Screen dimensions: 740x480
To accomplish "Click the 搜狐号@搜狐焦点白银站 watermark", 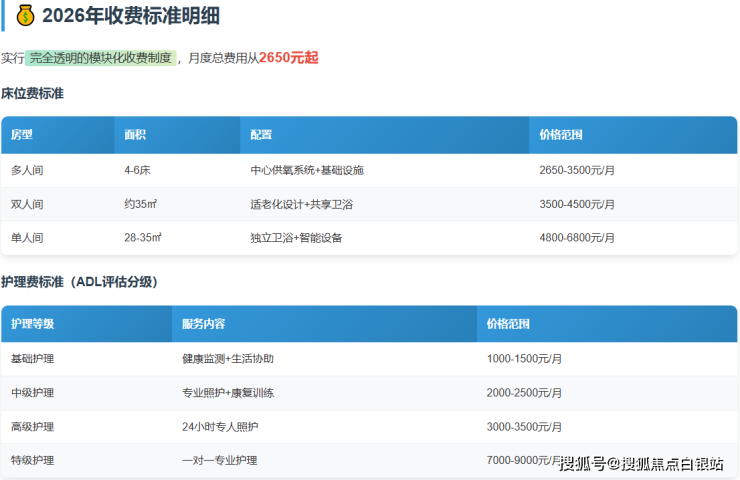I will (x=641, y=463).
